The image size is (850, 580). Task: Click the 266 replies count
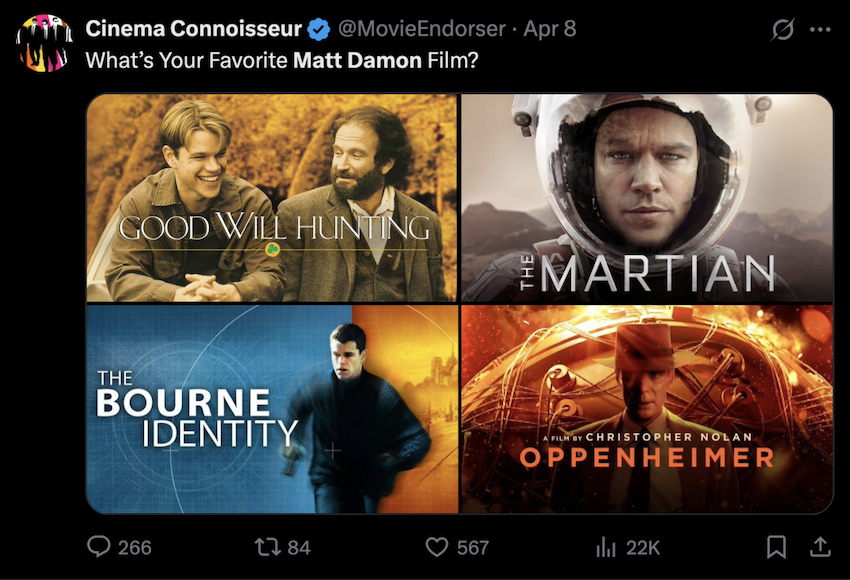pos(134,547)
